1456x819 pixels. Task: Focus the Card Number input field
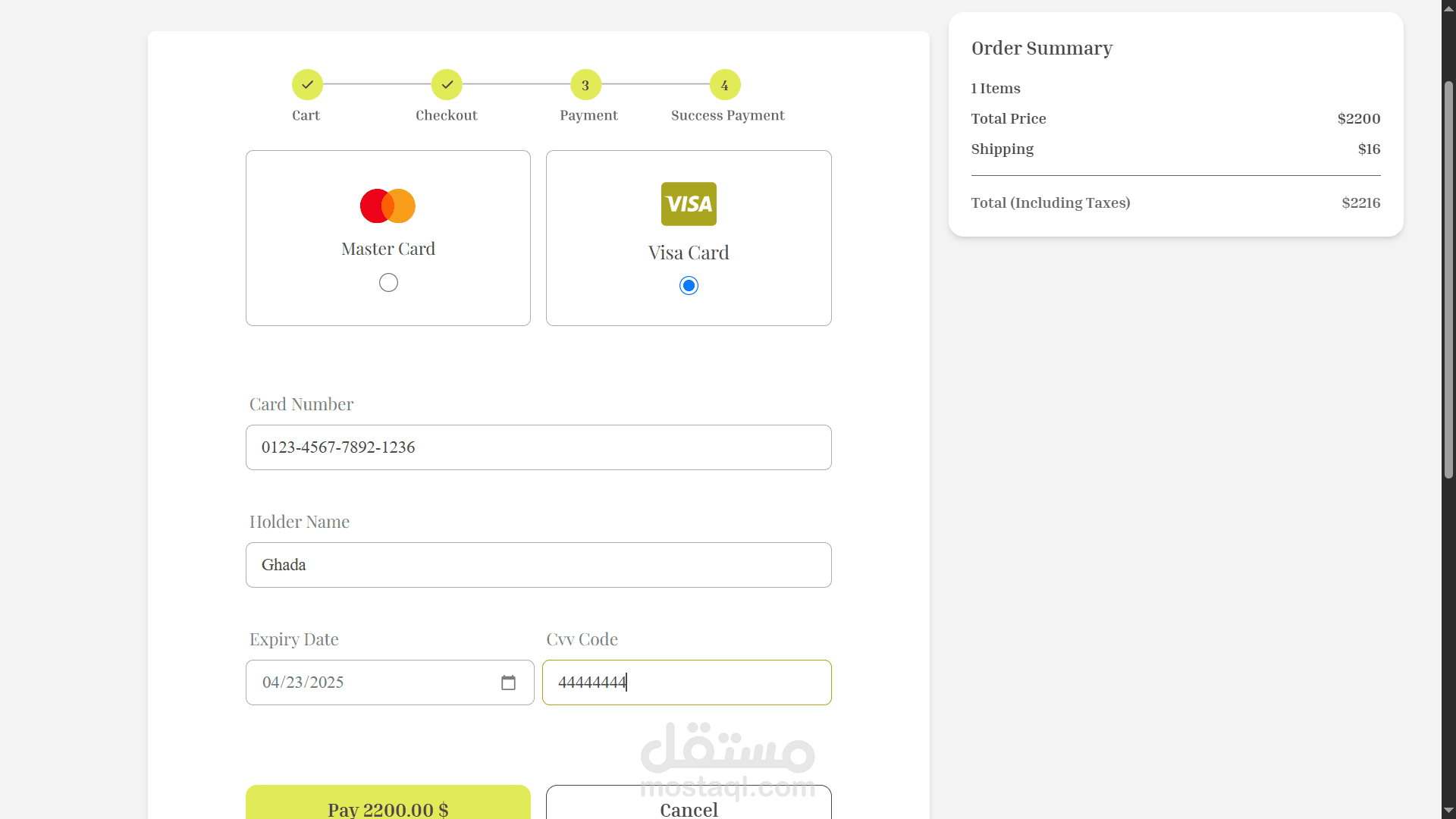538,447
